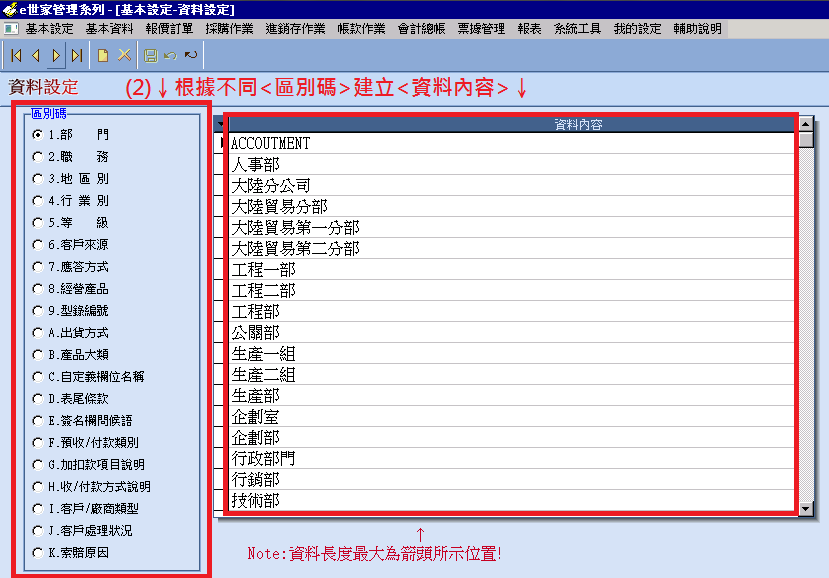Image resolution: width=829 pixels, height=578 pixels.
Task: Go to the next record
Action: [56, 55]
